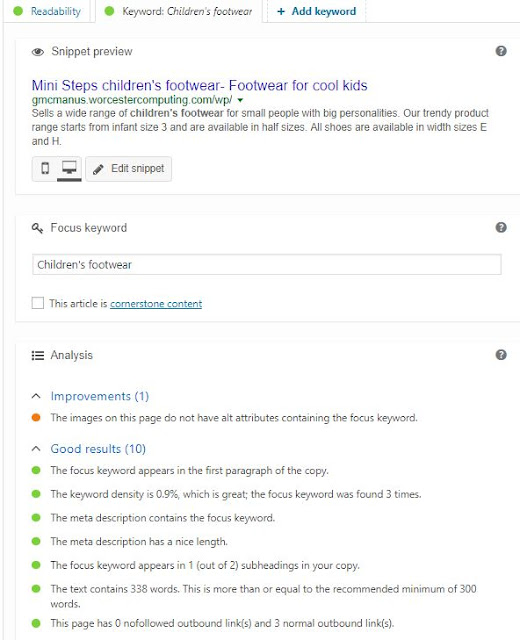Open help for Focus keyword section

click(501, 227)
